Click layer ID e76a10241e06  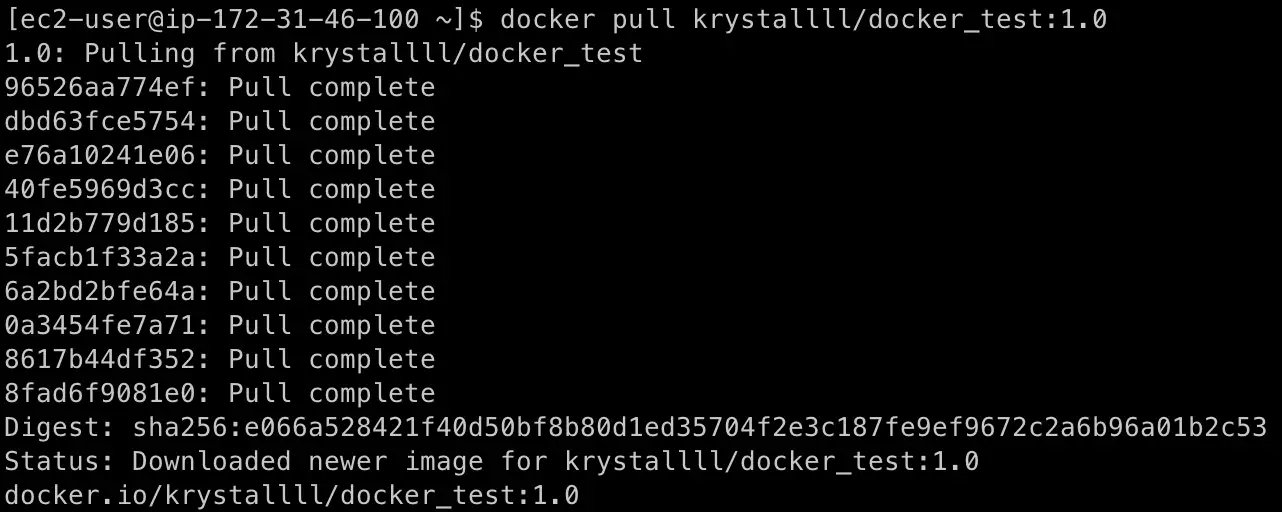(x=100, y=155)
